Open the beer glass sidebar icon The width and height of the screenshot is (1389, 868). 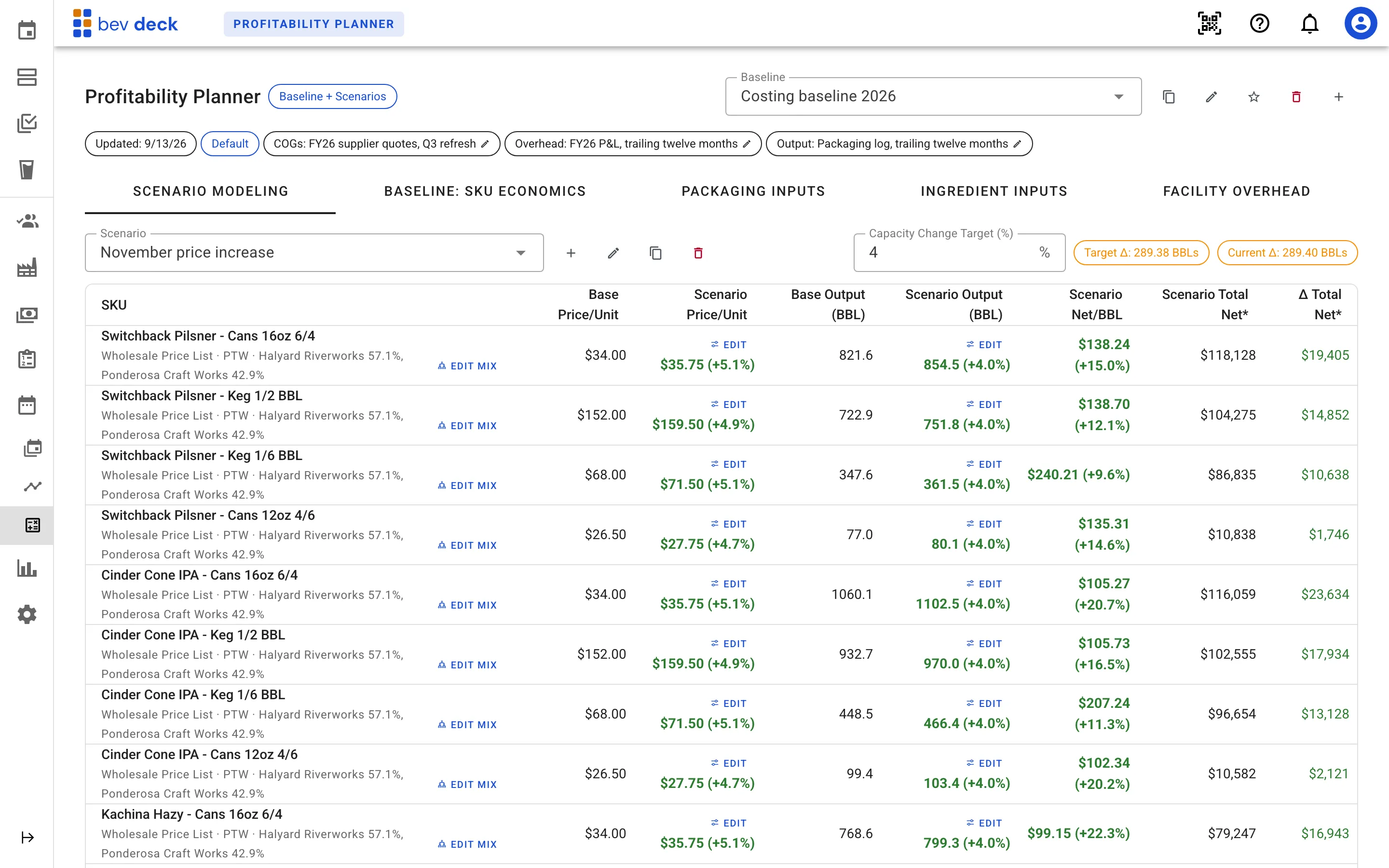(x=27, y=169)
